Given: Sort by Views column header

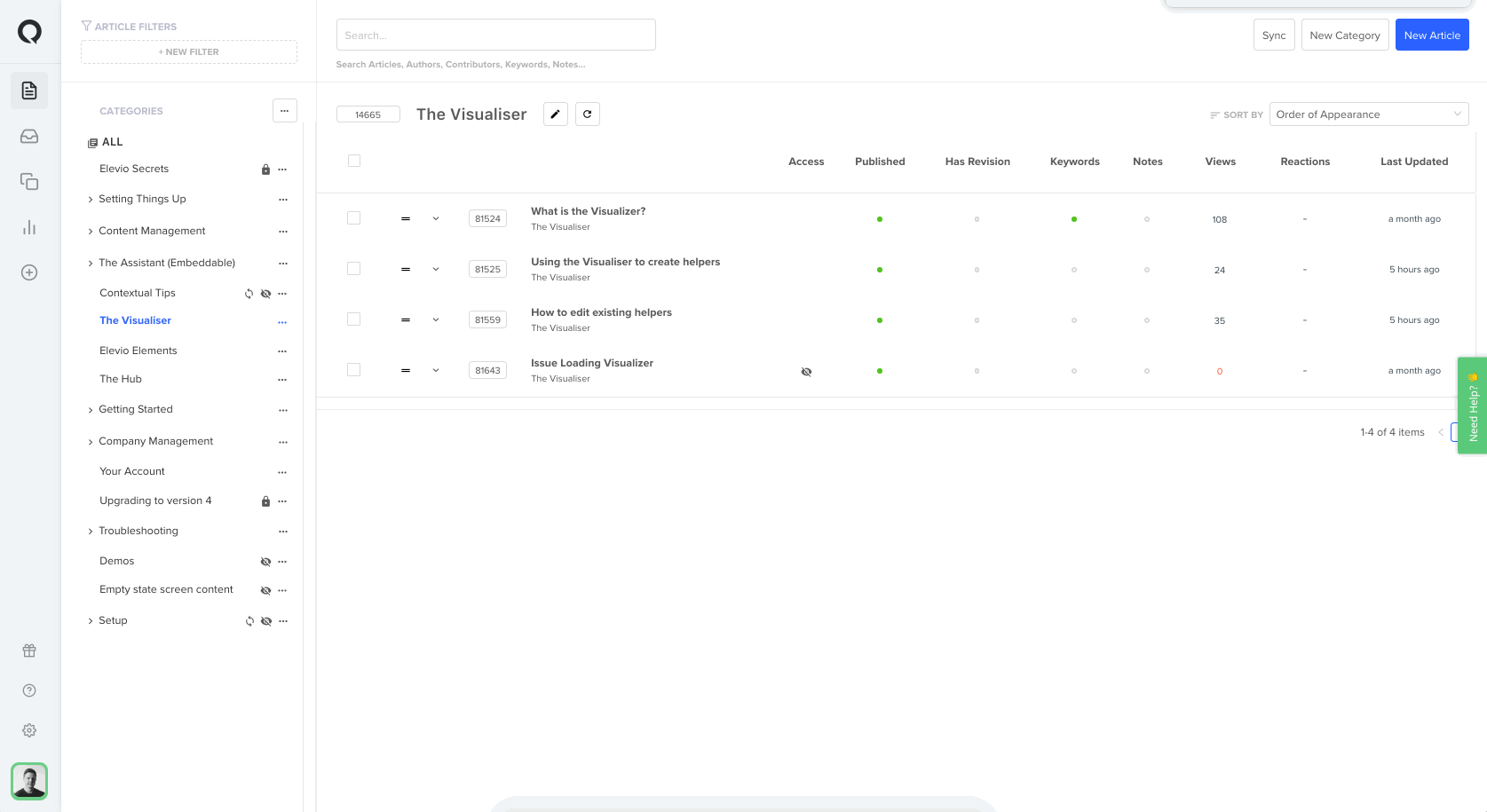Looking at the screenshot, I should 1220,162.
